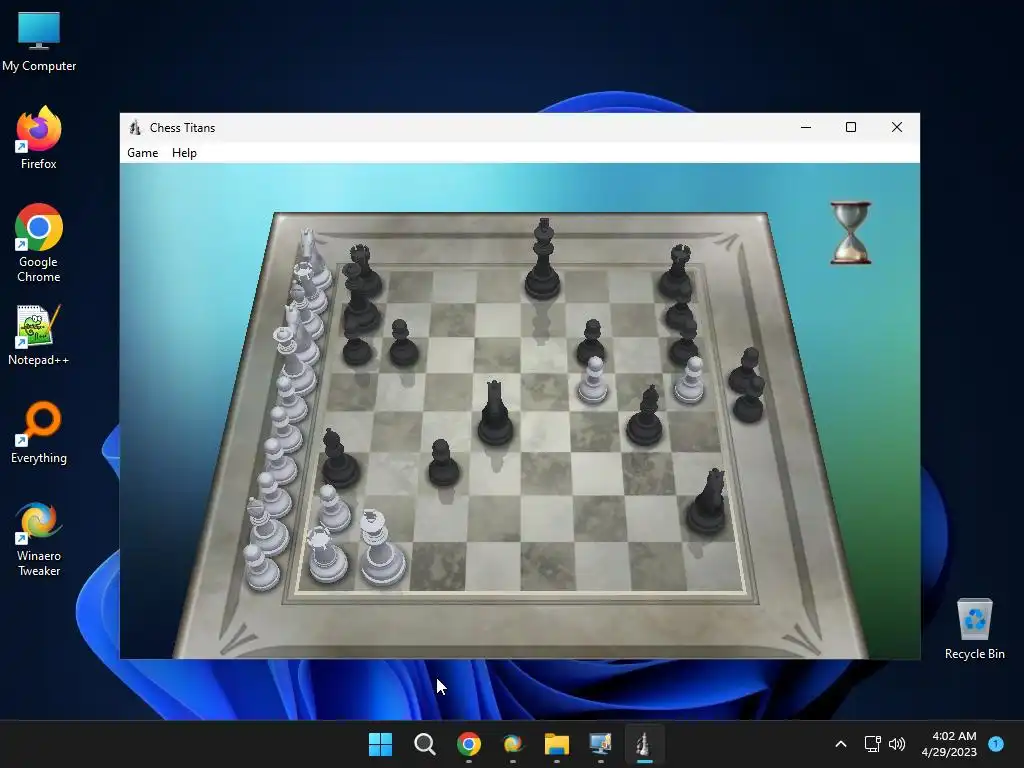Open the notification badge in the tray
The width and height of the screenshot is (1024, 768).
(x=996, y=744)
